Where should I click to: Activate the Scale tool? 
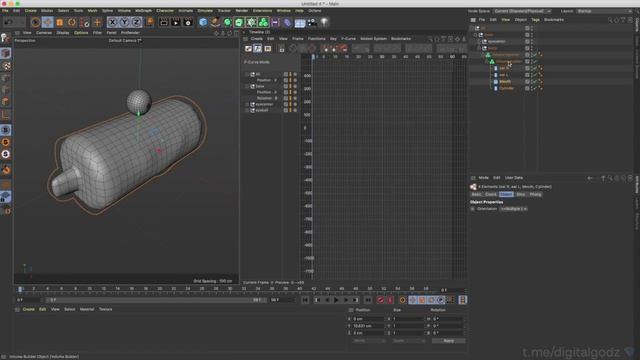click(x=60, y=22)
